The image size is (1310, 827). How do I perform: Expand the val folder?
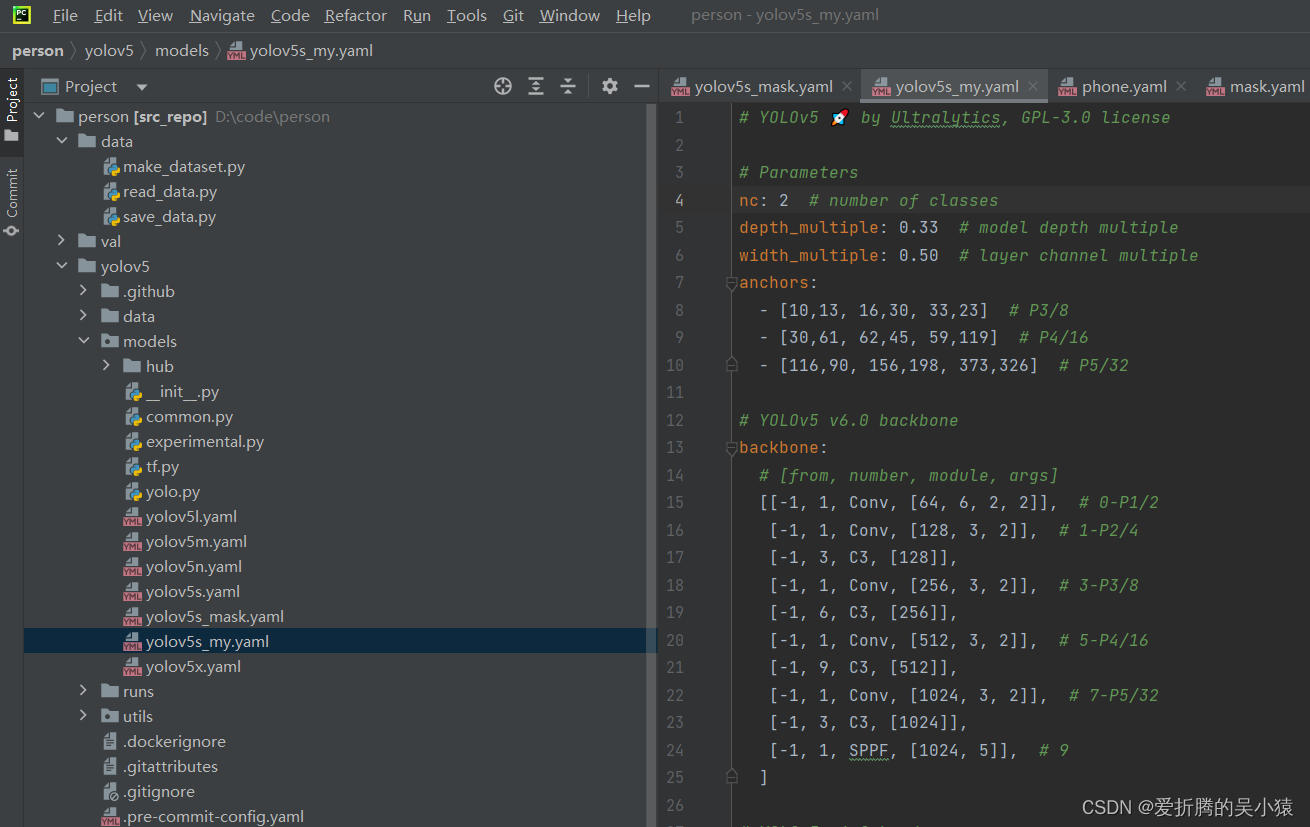62,241
